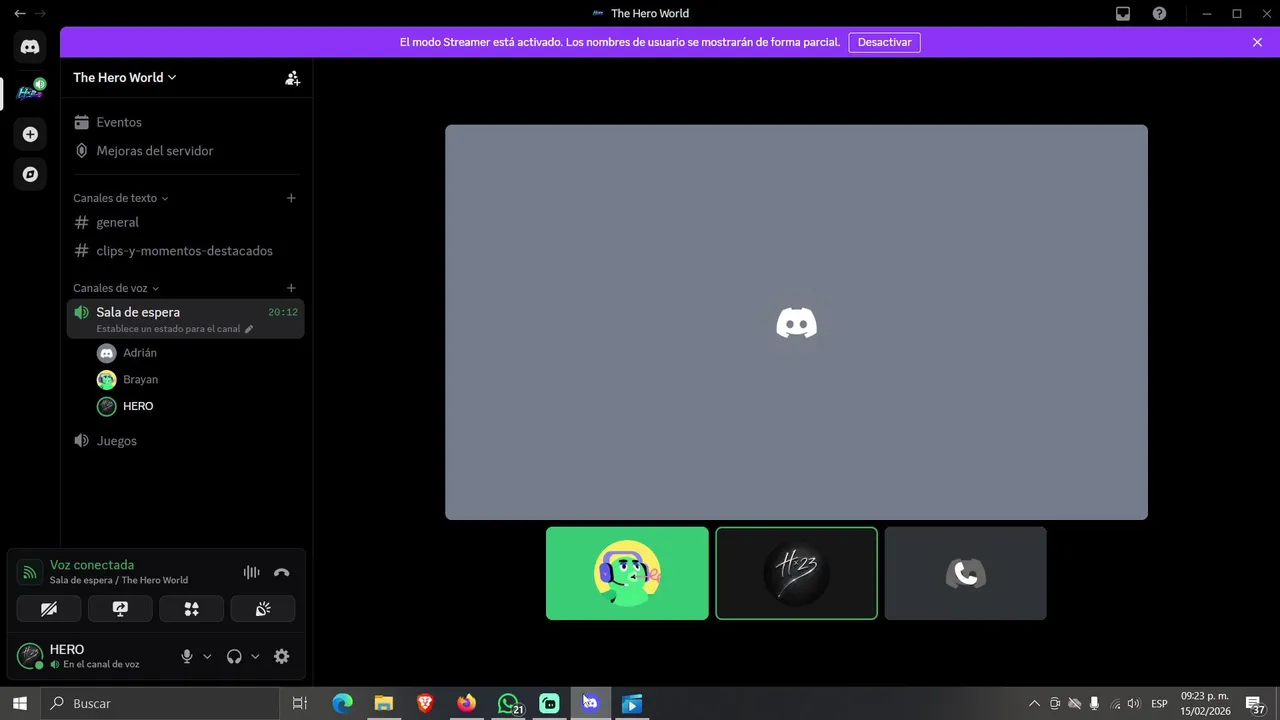The width and height of the screenshot is (1280, 720).
Task: Edit the channel status pencil icon
Action: pyautogui.click(x=249, y=329)
